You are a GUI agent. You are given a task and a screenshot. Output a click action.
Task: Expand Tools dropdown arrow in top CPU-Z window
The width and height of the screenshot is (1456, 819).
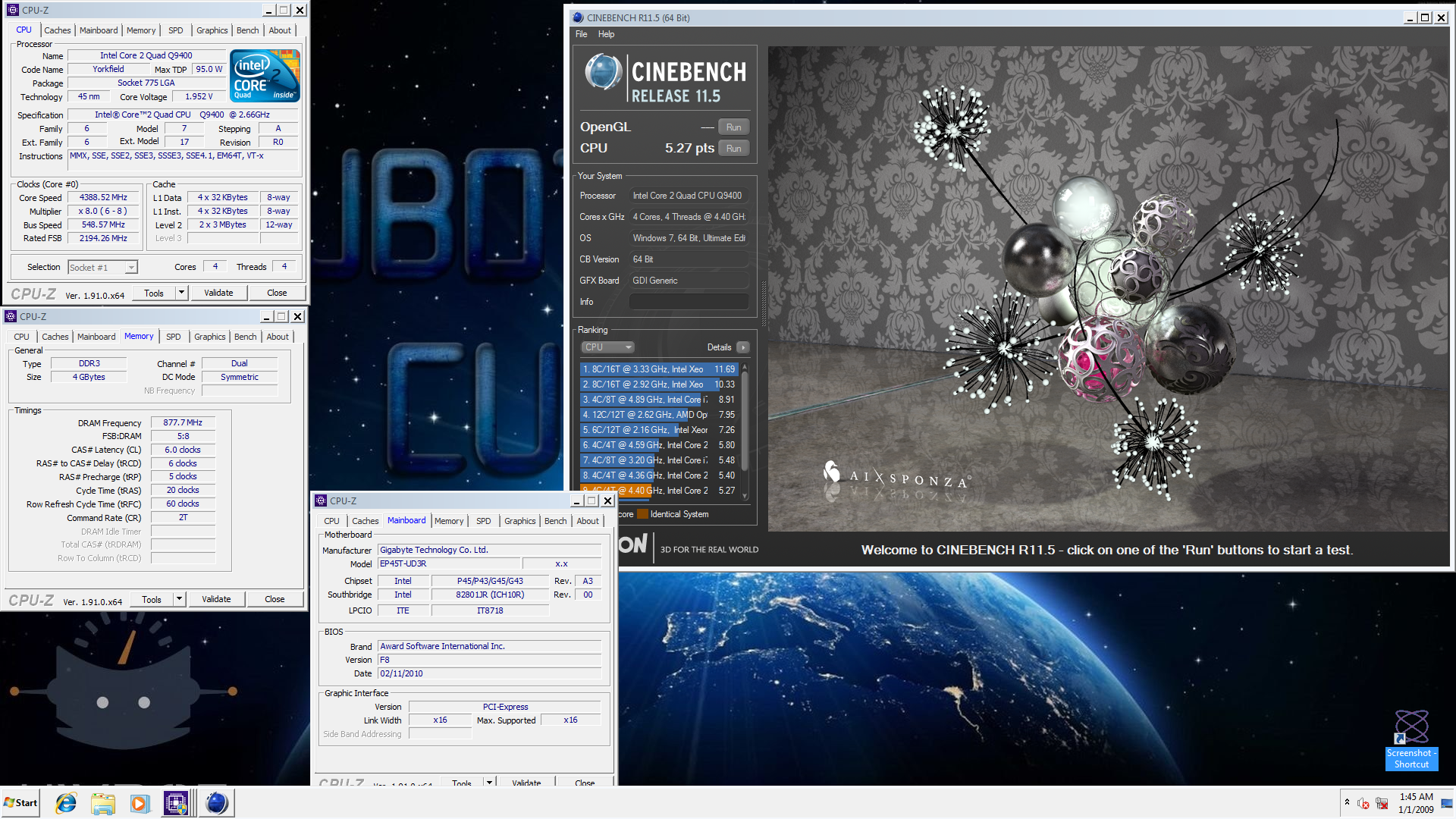point(181,293)
